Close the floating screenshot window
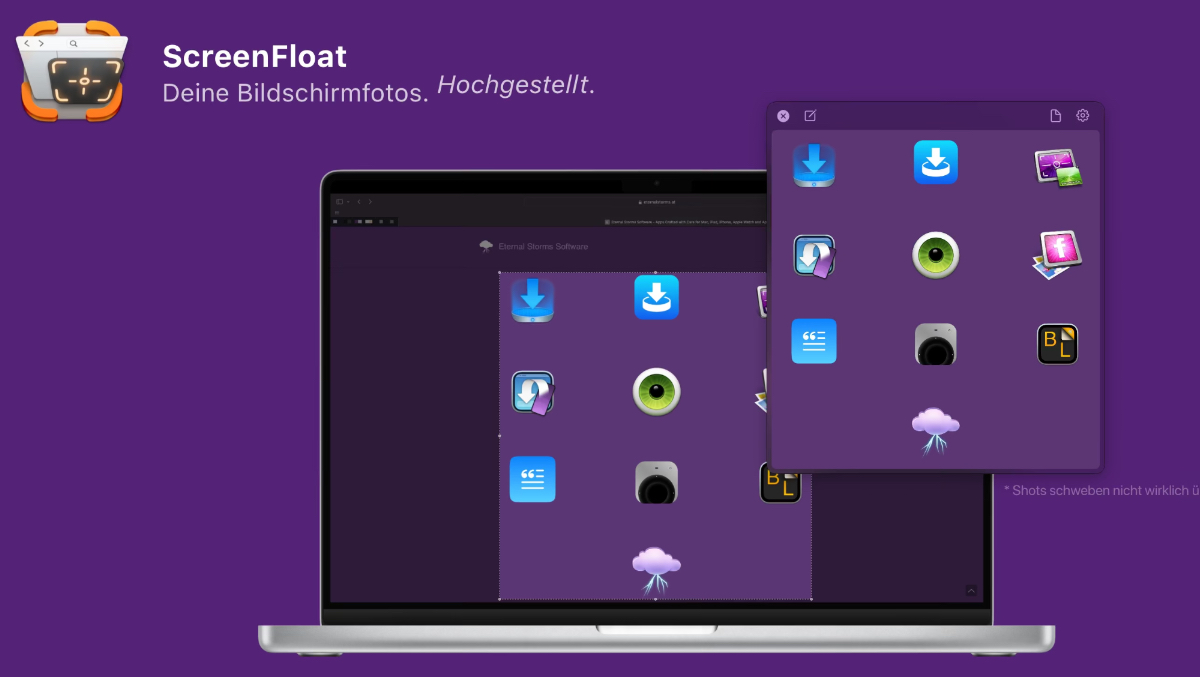This screenshot has height=677, width=1200. [783, 116]
